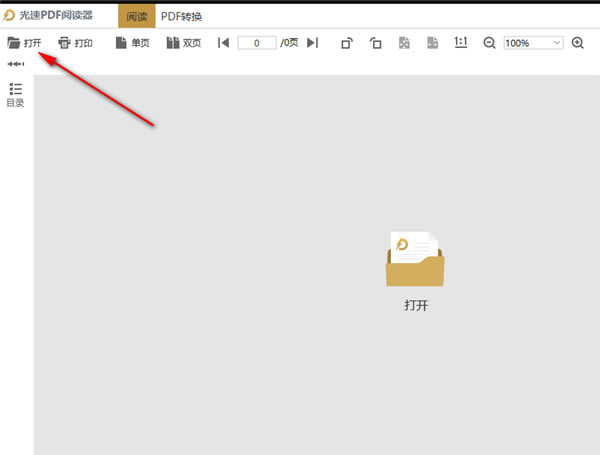Rotate page clockwise icon

[x=347, y=43]
